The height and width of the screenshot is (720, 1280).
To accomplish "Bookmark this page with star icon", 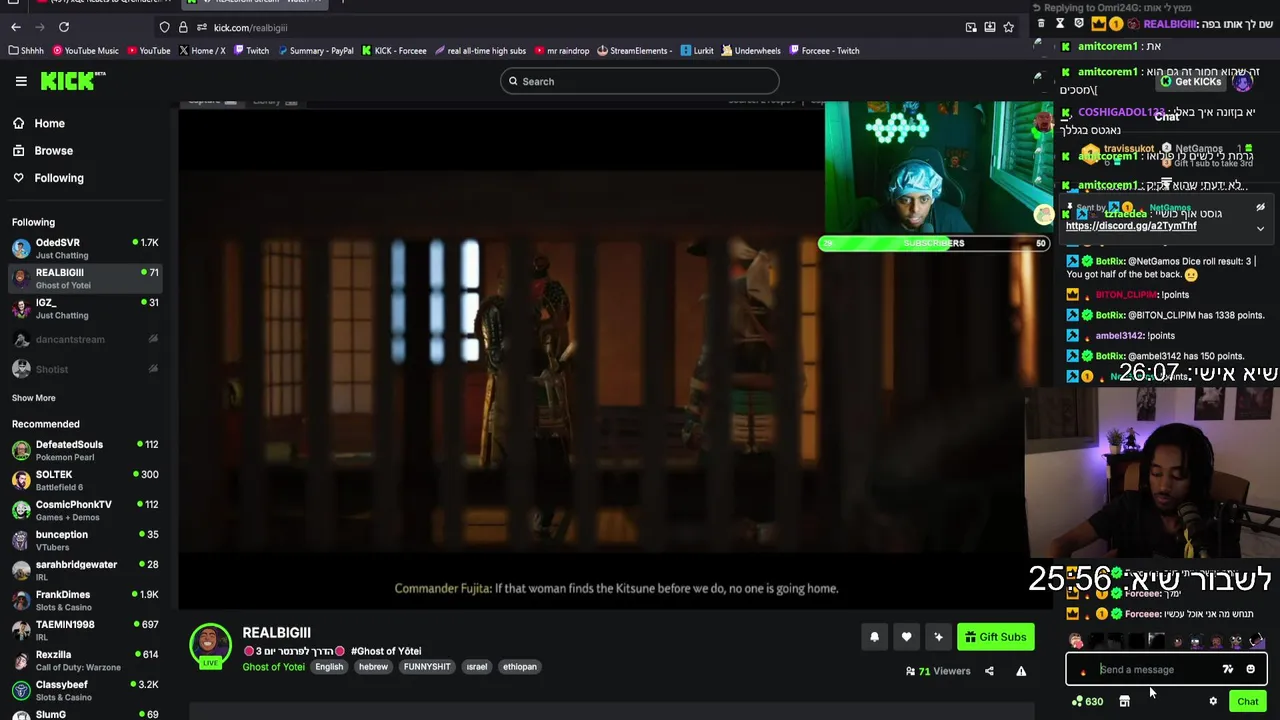I will (1008, 27).
